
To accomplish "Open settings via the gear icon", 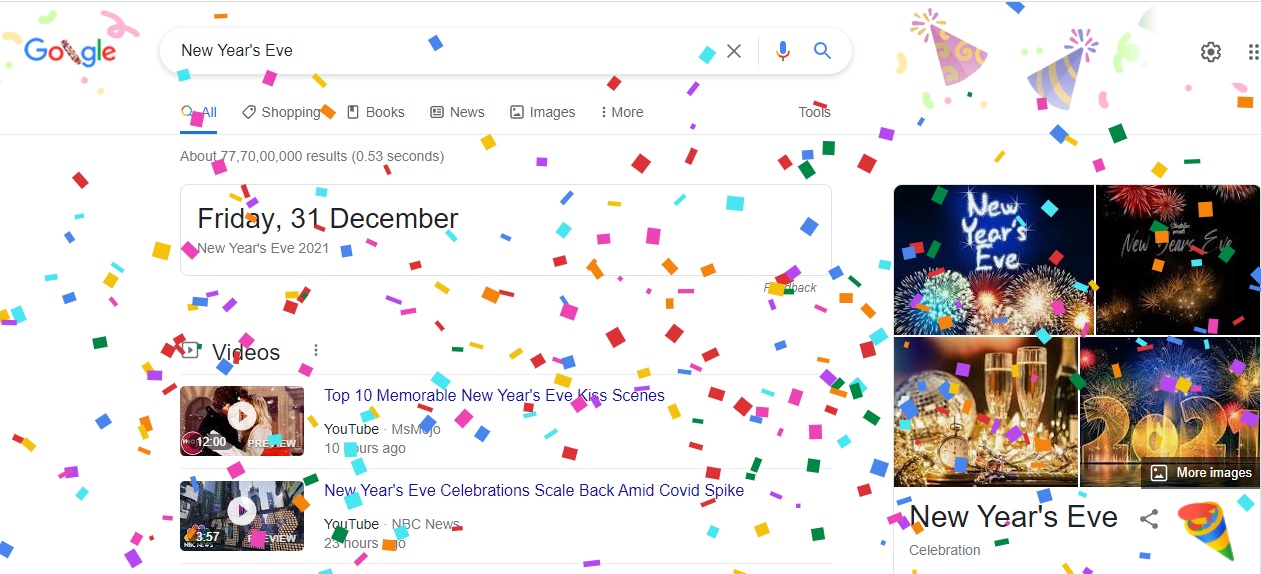I will click(1211, 52).
